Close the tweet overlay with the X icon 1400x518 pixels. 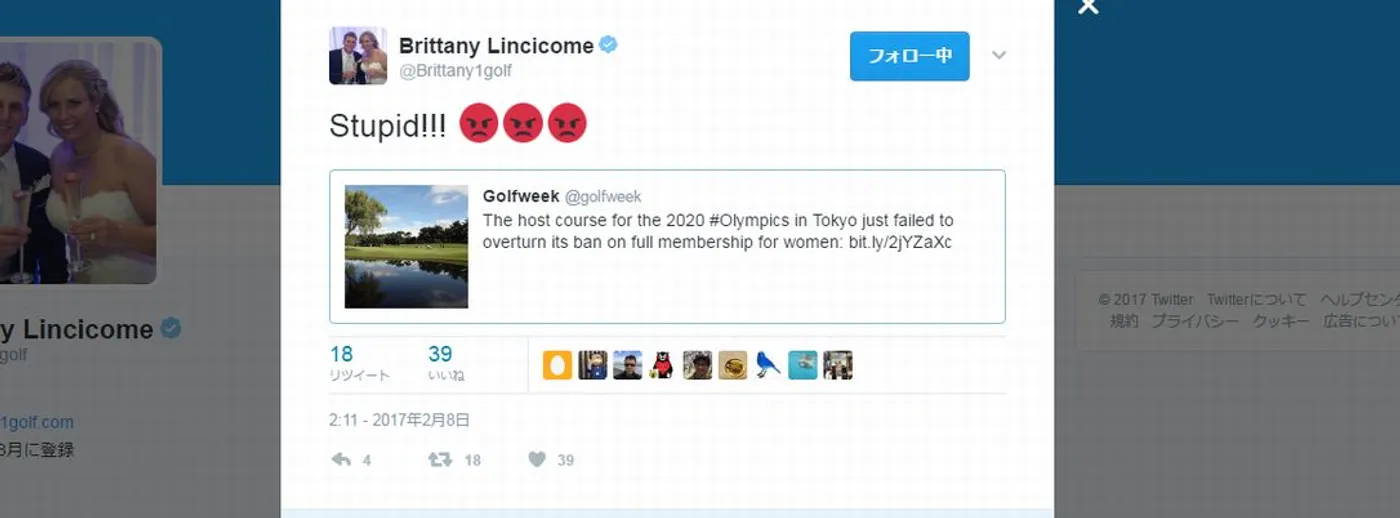[1088, 7]
